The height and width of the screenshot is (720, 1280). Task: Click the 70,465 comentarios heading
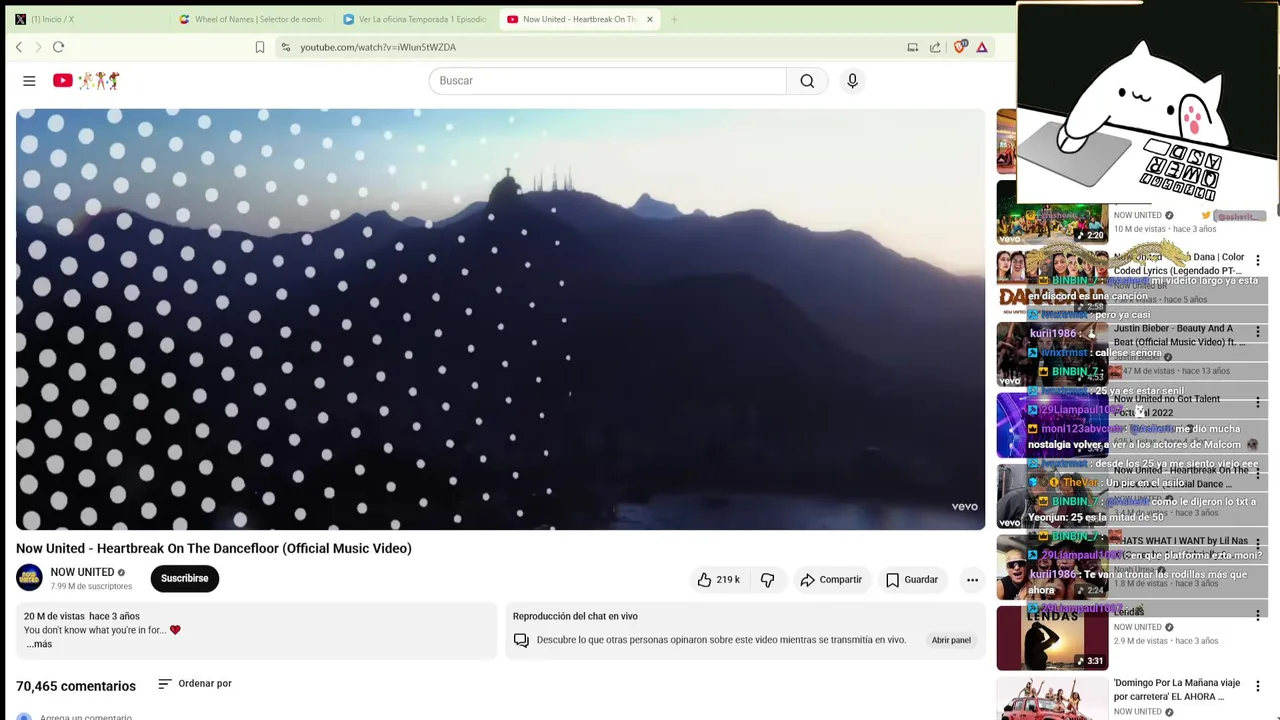coord(76,686)
